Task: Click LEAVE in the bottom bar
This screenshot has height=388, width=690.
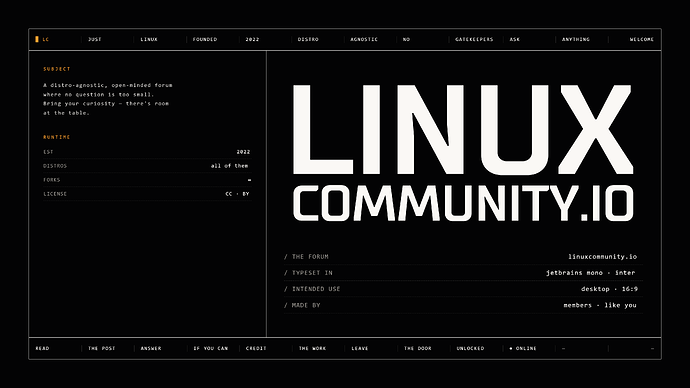Action: 360,348
